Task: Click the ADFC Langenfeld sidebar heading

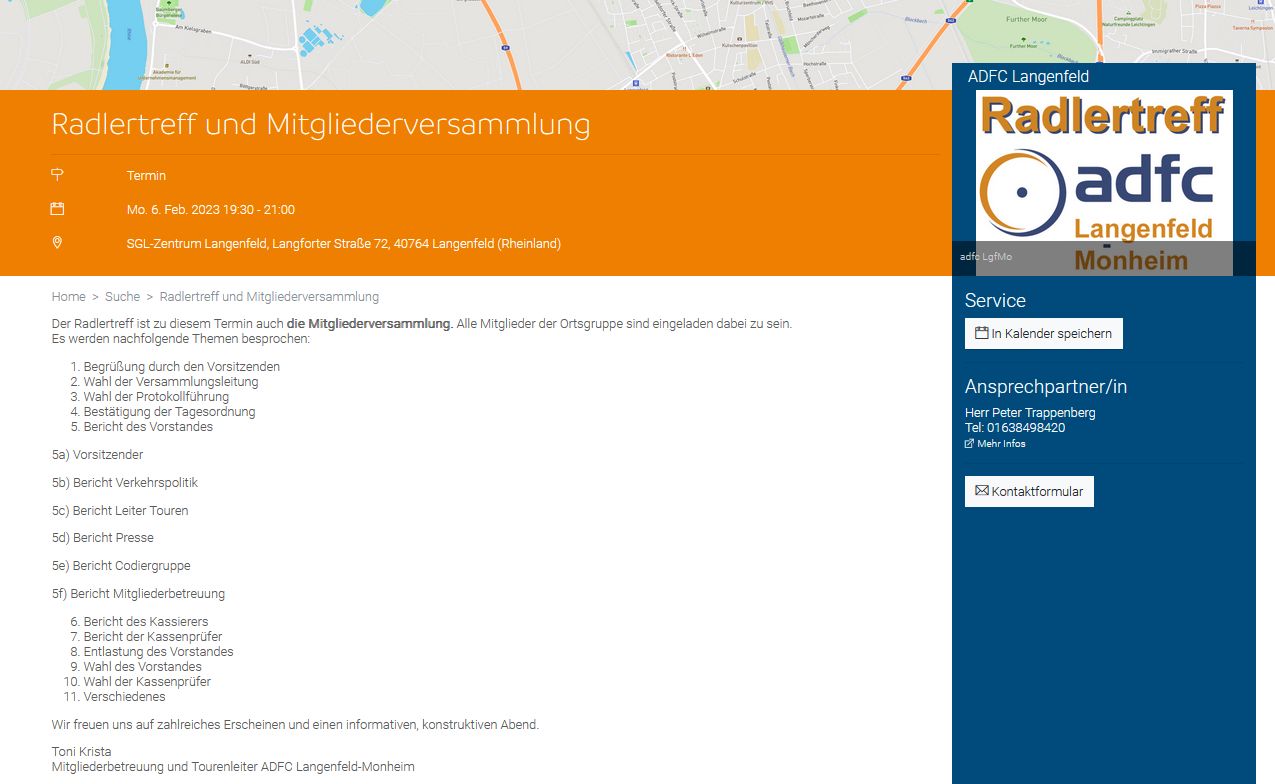Action: click(x=1028, y=77)
